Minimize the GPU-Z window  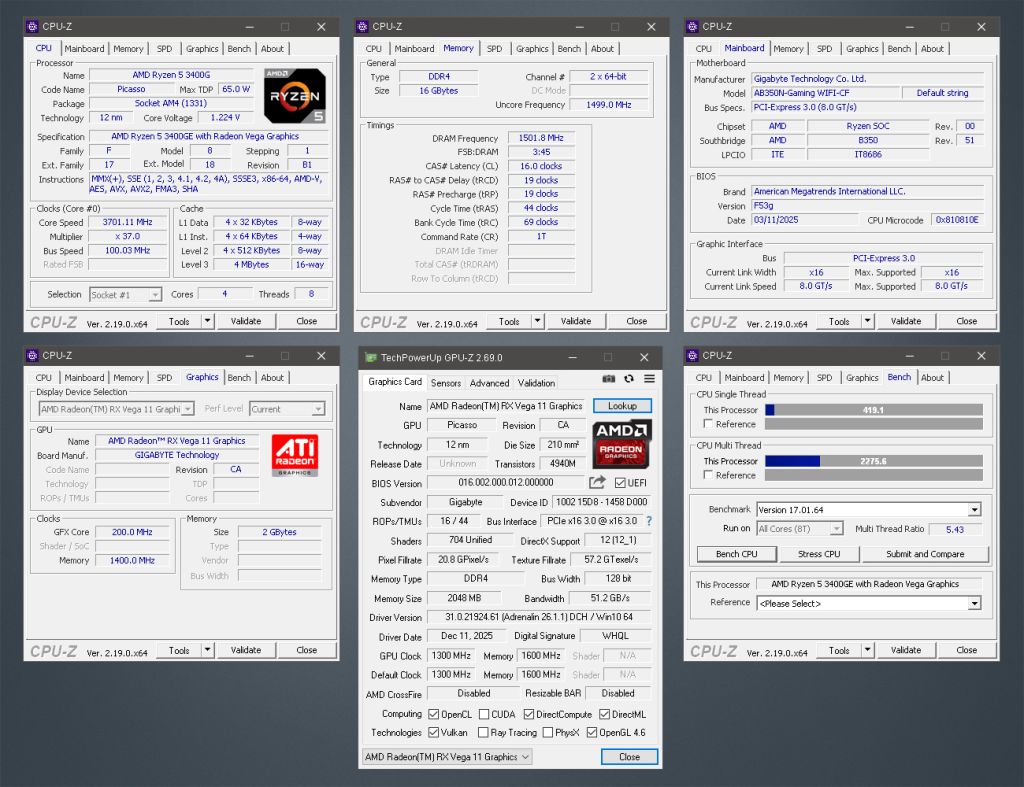(573, 357)
